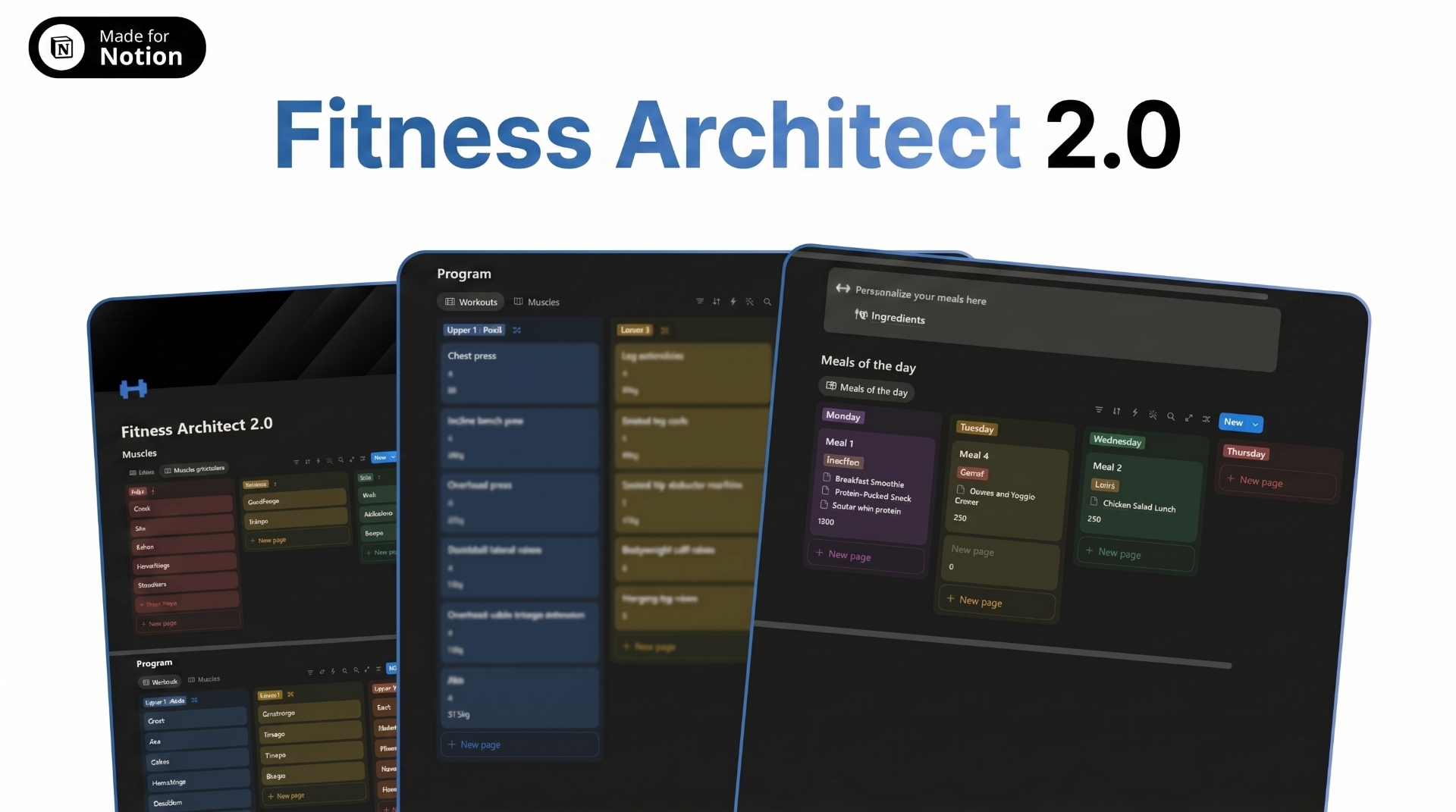The height and width of the screenshot is (812, 1456).
Task: Click filter icon in left panel Muscles toolbar
Action: tap(297, 462)
